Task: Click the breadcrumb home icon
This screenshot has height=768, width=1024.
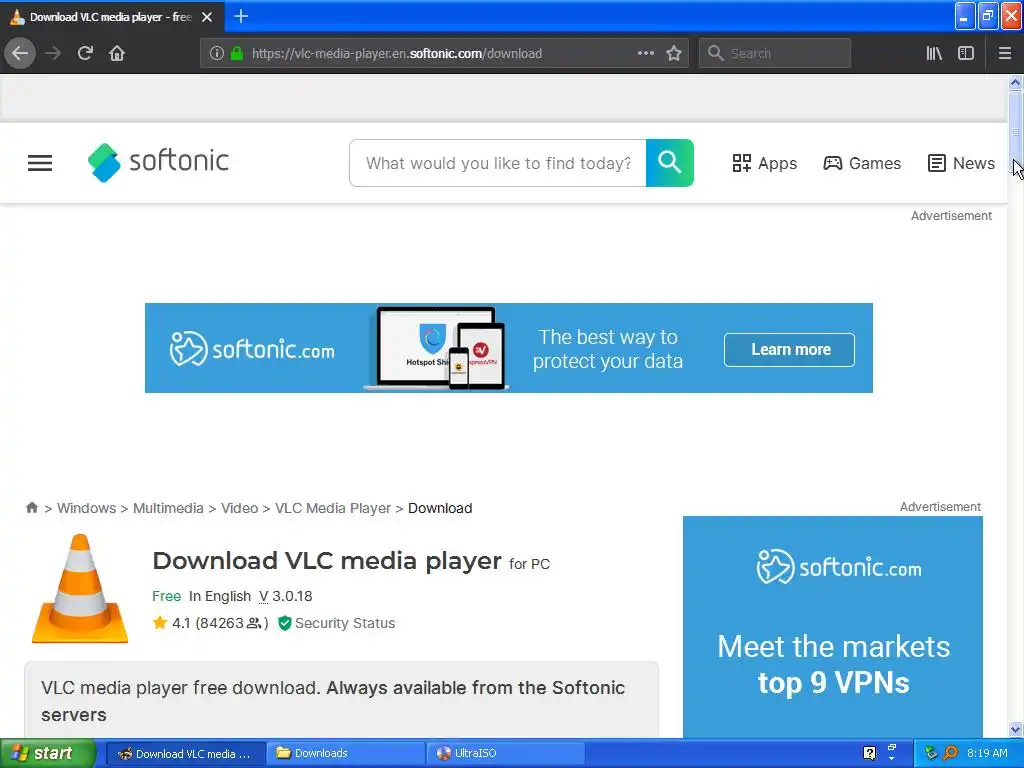Action: 31,507
